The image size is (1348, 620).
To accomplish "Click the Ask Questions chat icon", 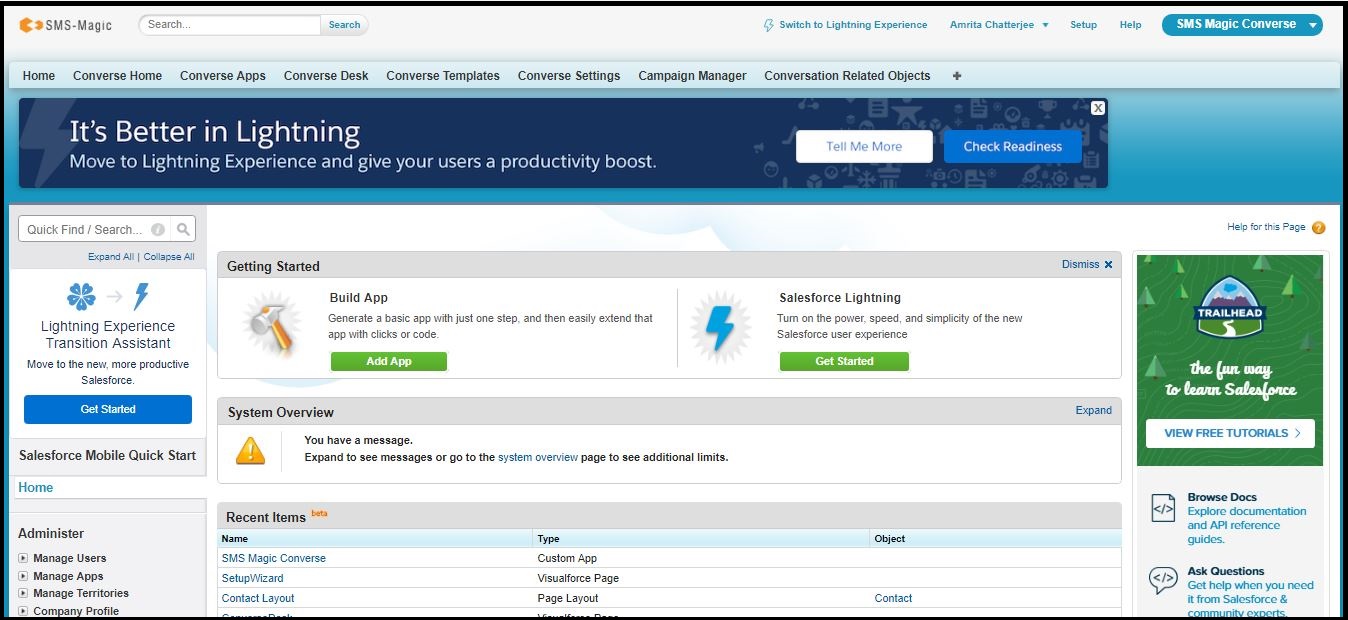I will pos(1163,581).
